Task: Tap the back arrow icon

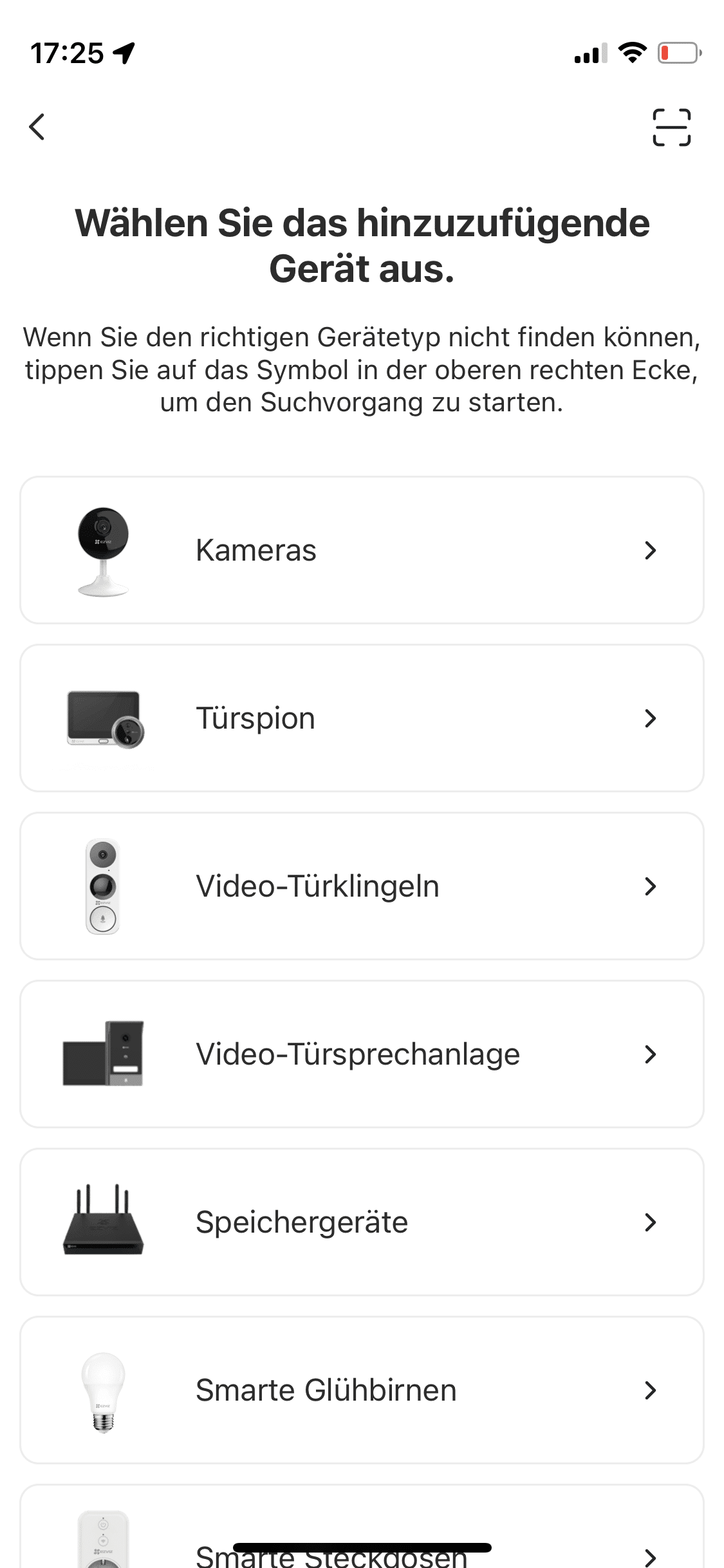Action: [37, 127]
